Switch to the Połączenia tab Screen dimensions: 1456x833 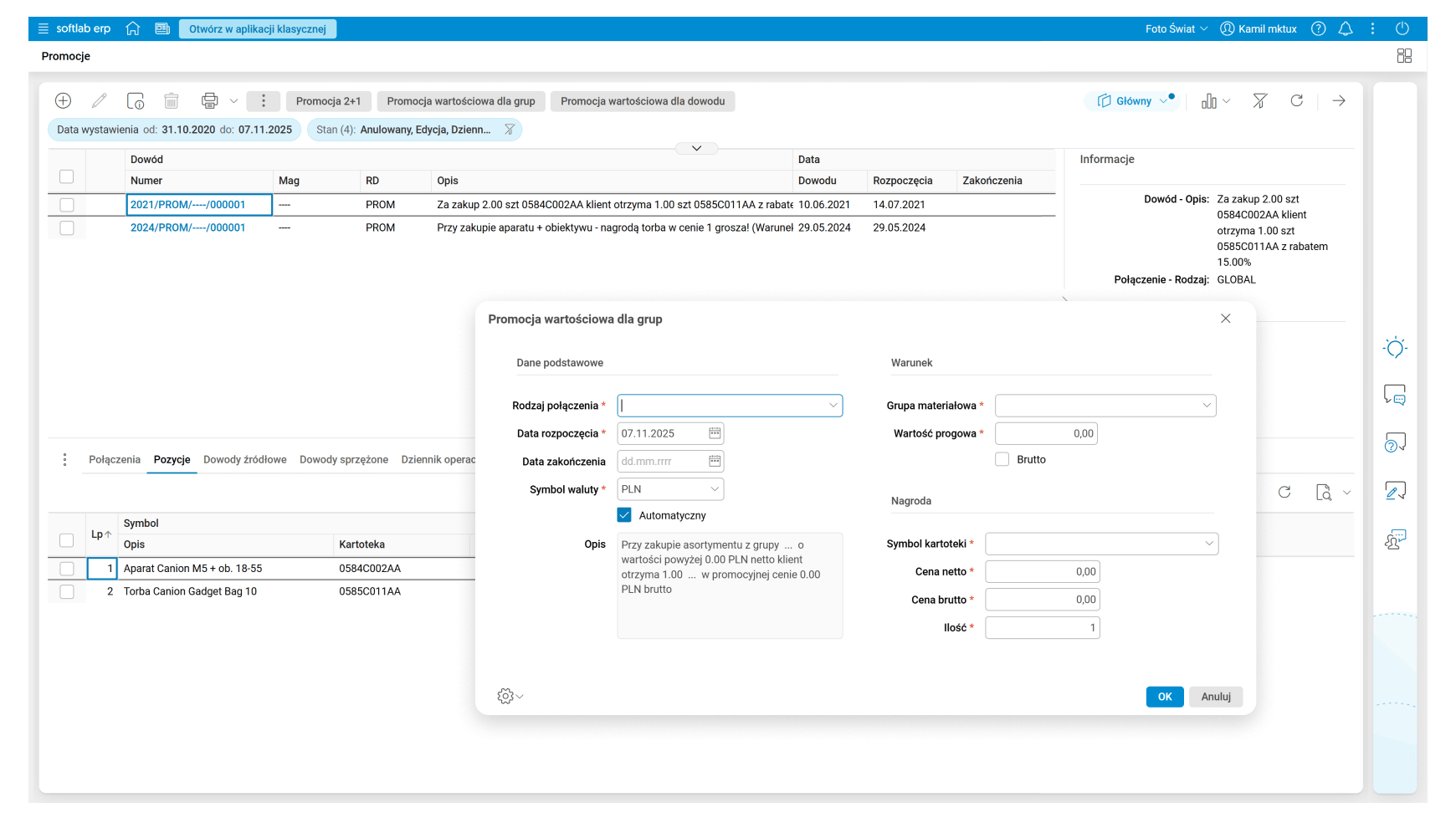click(115, 460)
